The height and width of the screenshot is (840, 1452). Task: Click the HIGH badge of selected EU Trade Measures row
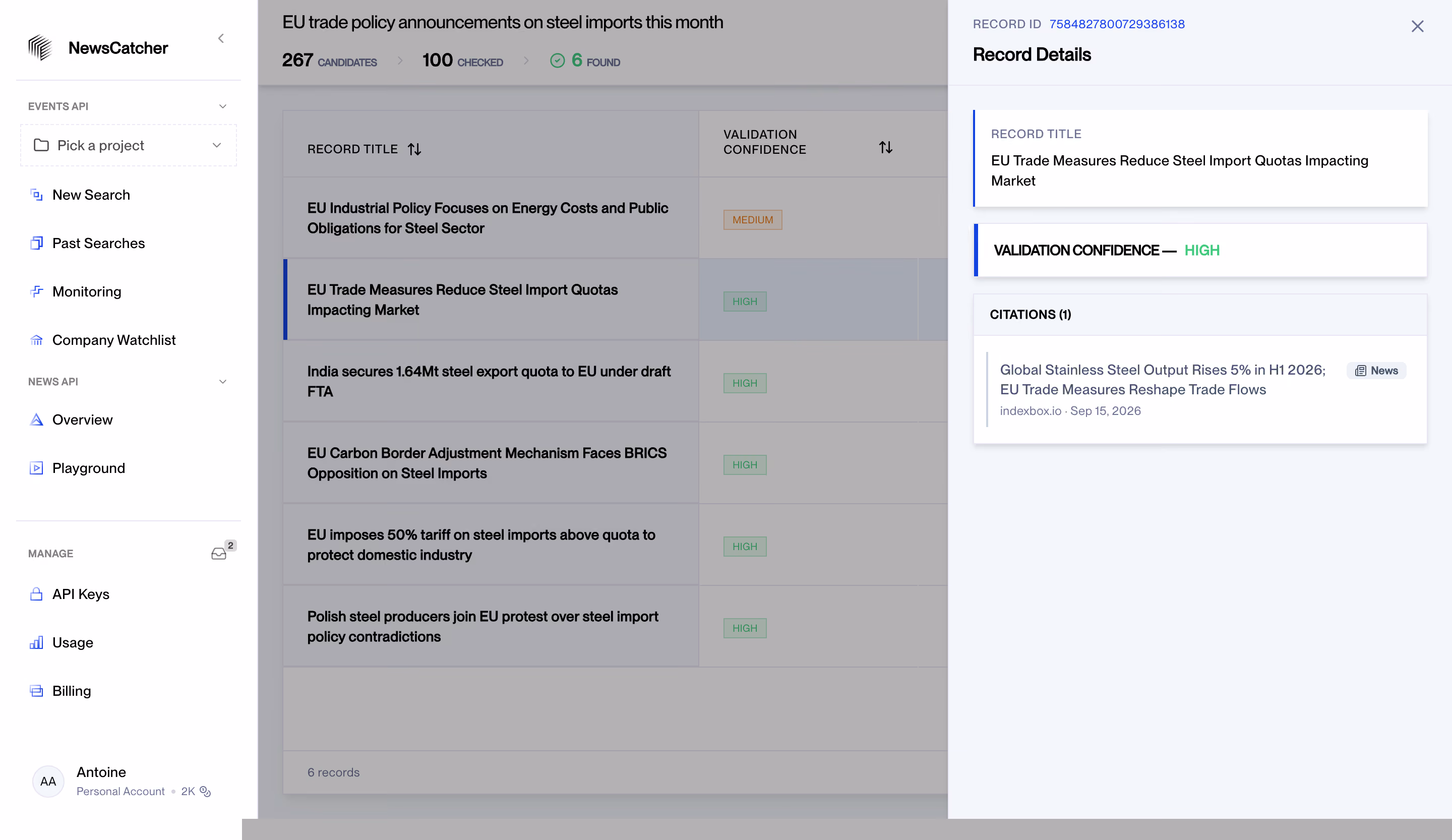click(x=745, y=302)
